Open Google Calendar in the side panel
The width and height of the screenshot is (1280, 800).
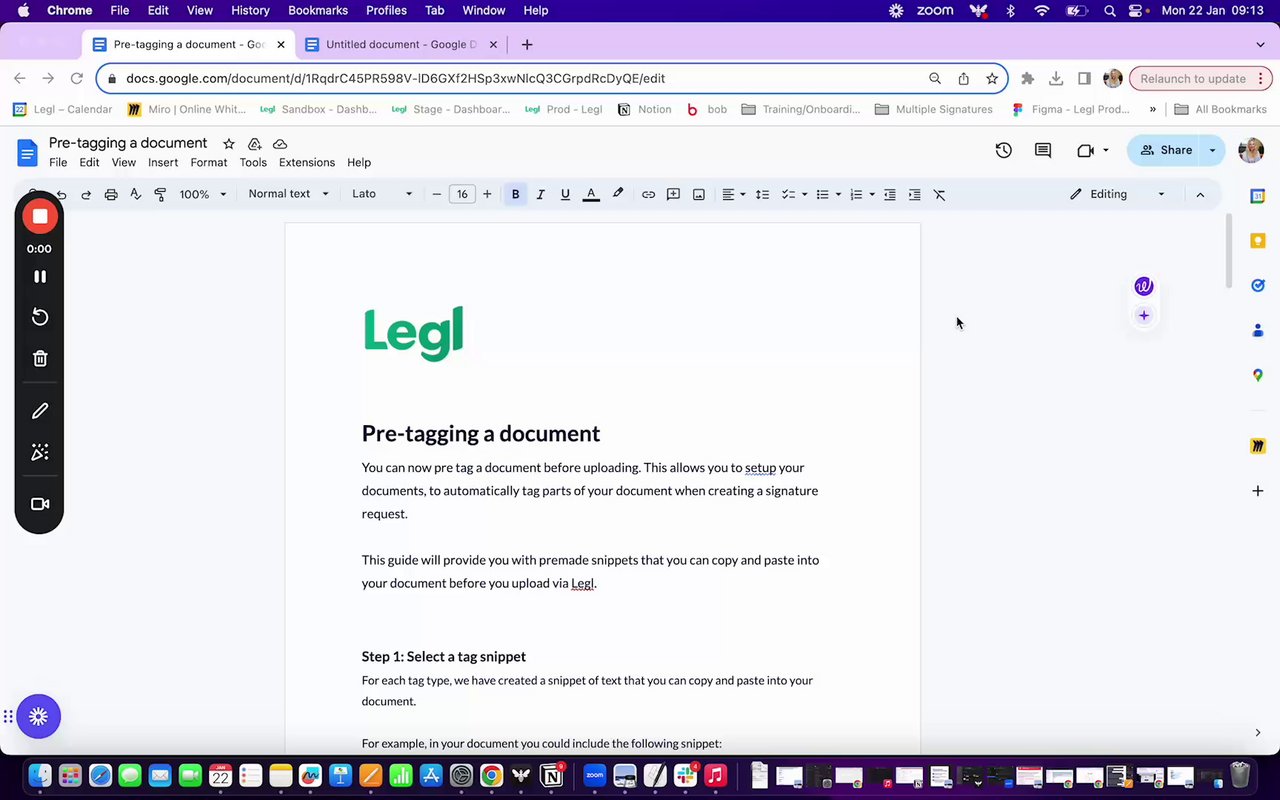(1258, 196)
